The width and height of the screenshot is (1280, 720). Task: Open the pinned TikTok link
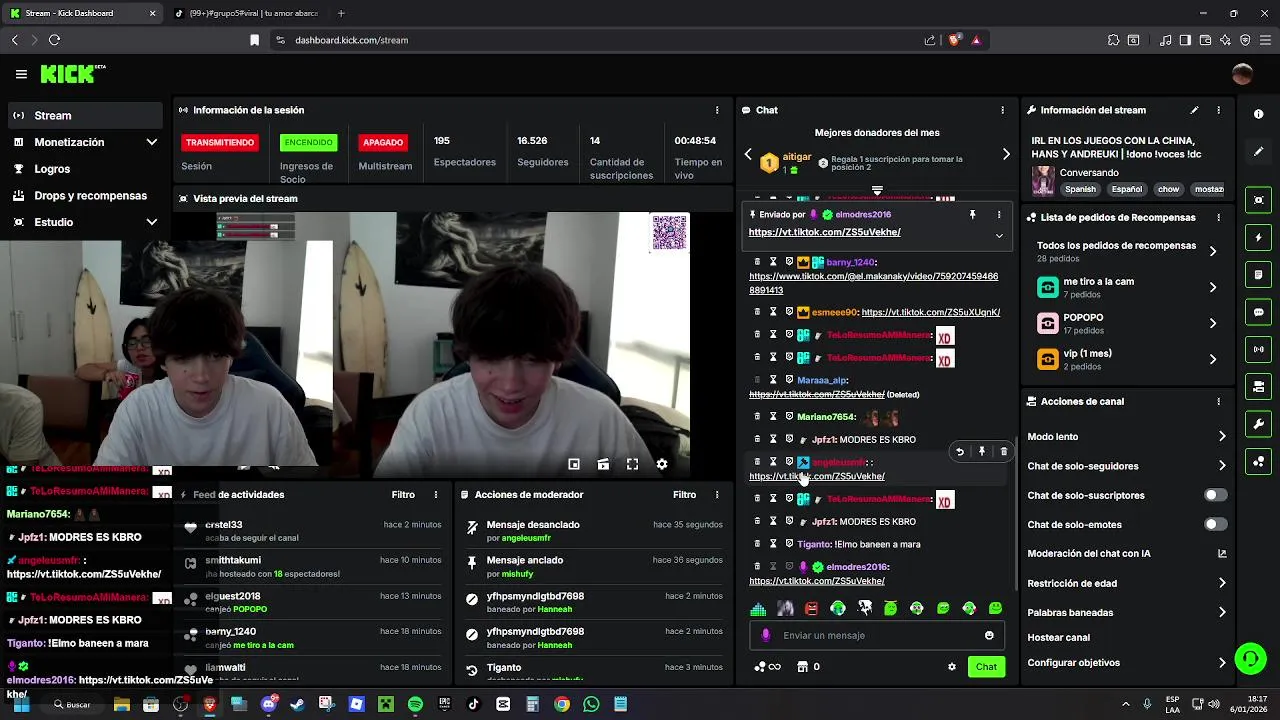pyautogui.click(x=825, y=232)
